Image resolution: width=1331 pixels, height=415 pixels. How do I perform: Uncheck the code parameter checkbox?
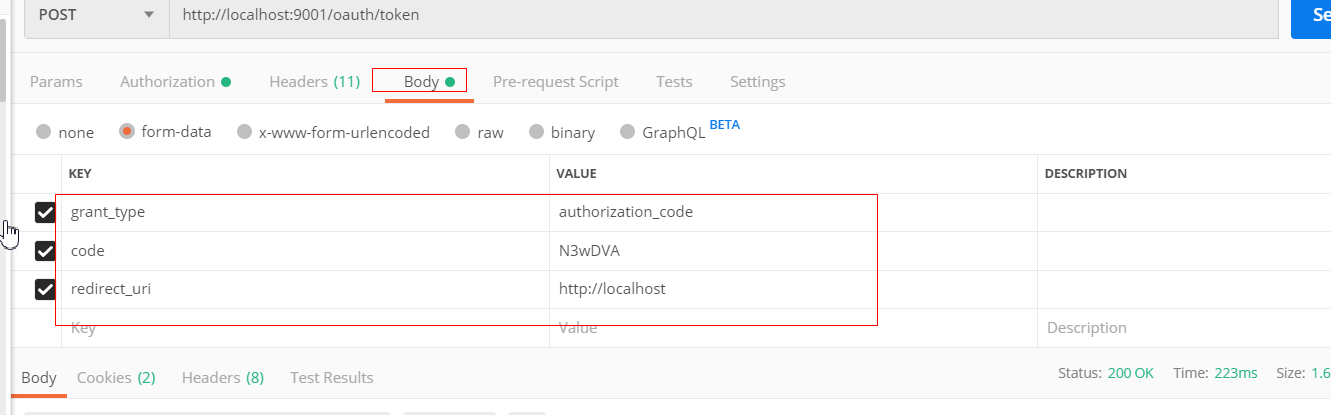(45, 251)
